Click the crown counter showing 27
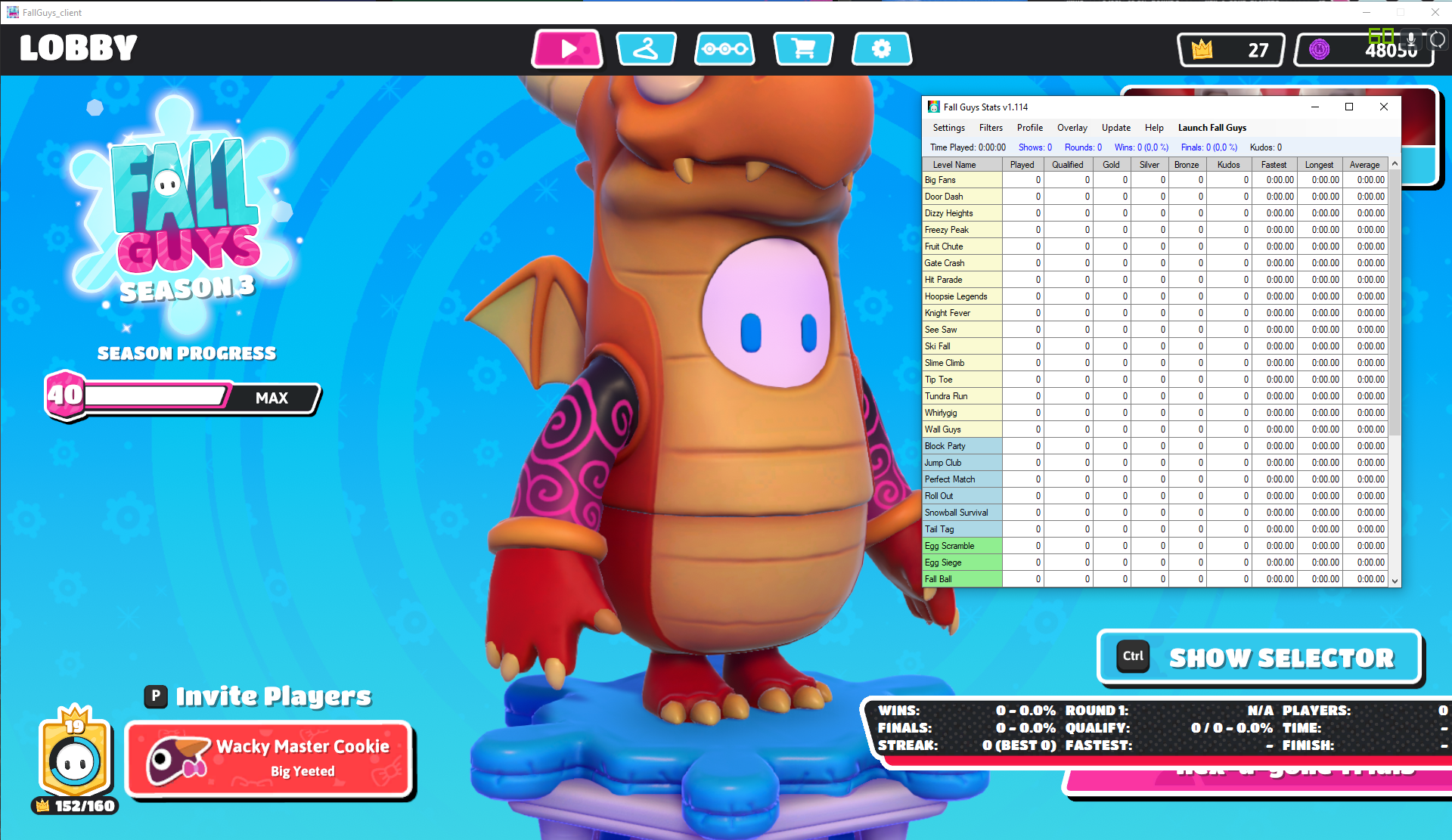Viewport: 1452px width, 840px height. pos(1230,50)
